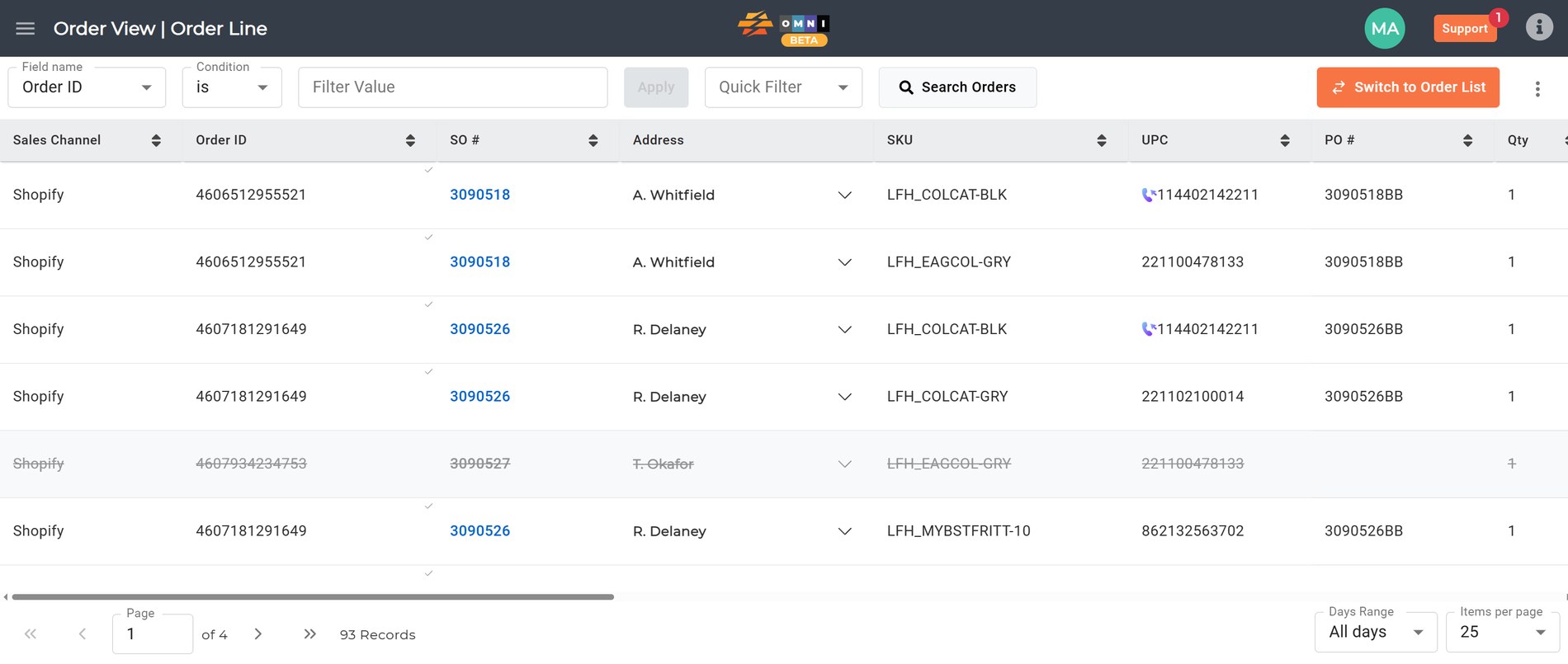Expand R. Delaney address in LFH_MYBSTFRITT-10 row
The height and width of the screenshot is (664, 1568).
[844, 531]
